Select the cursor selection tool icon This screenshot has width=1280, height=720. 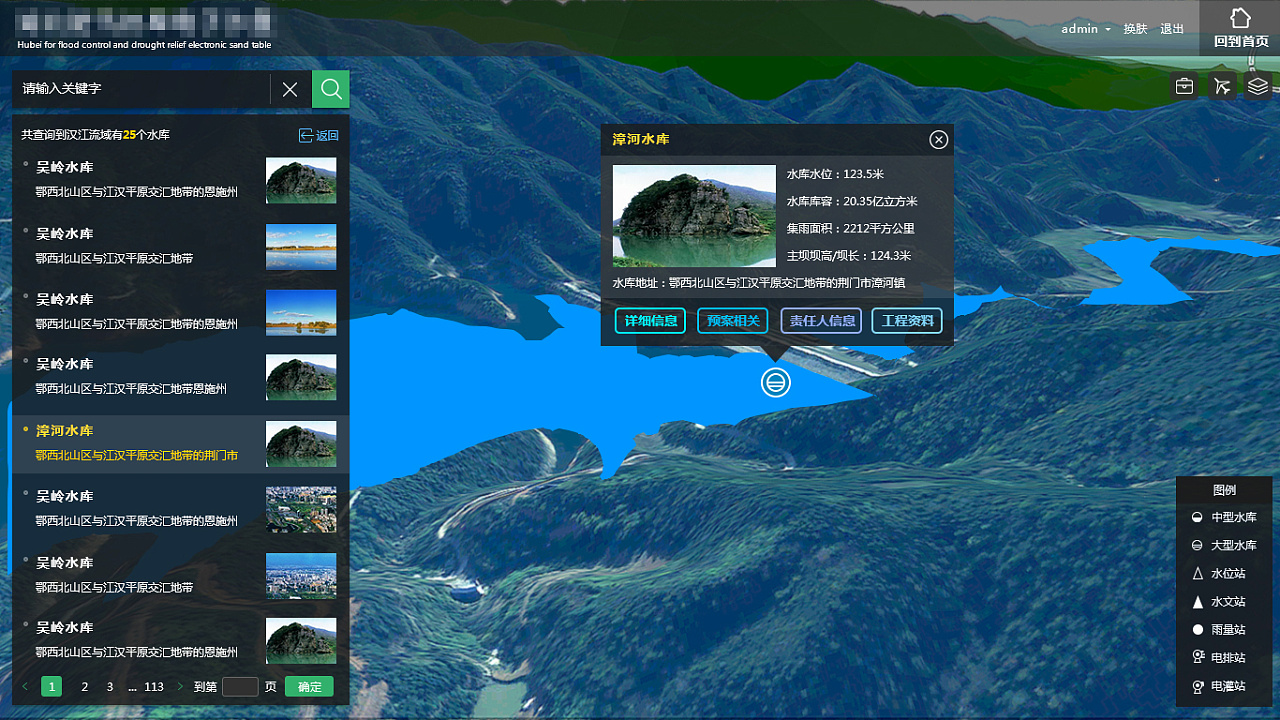(1221, 86)
